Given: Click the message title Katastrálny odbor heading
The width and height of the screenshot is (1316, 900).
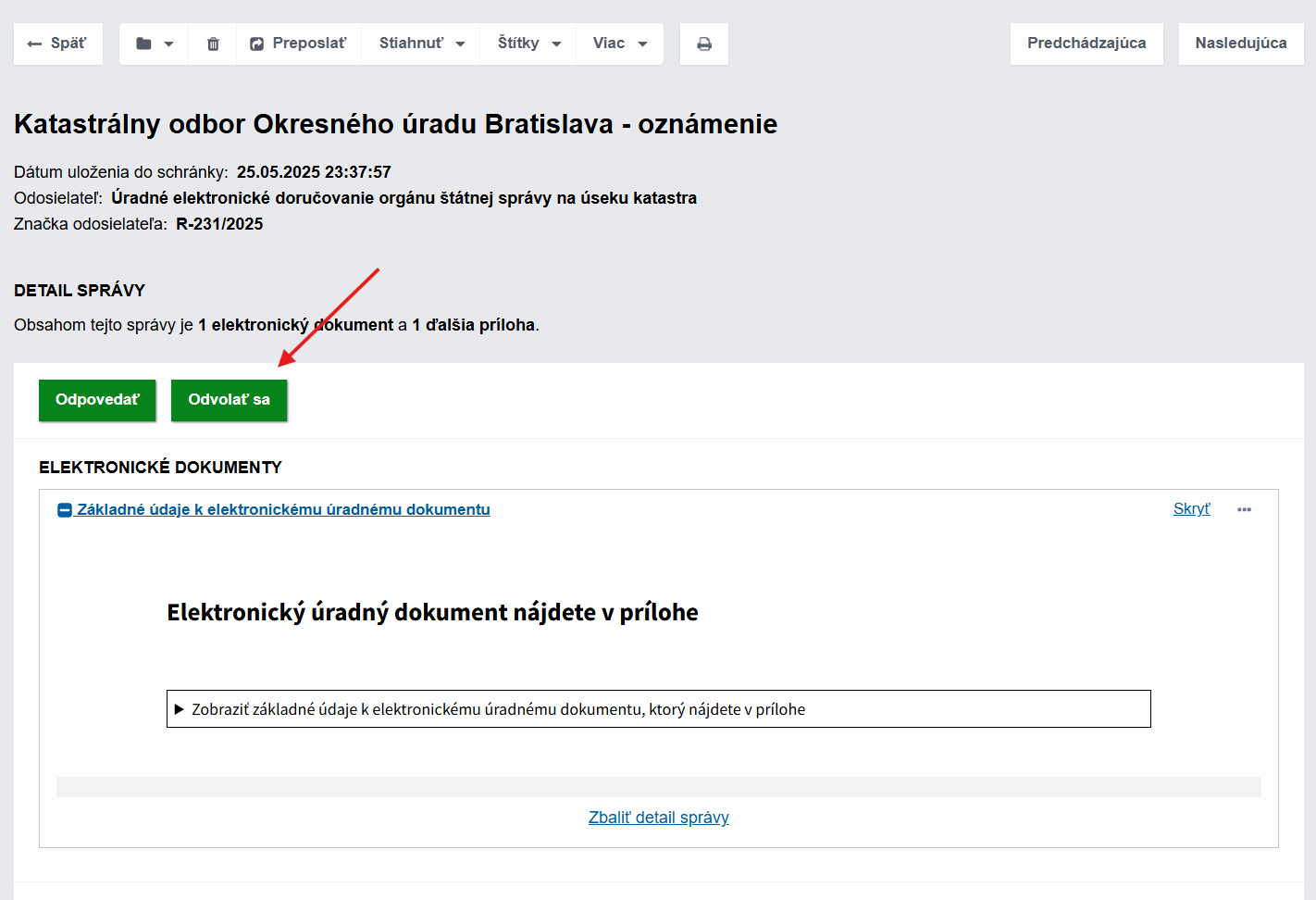Looking at the screenshot, I should (x=395, y=124).
